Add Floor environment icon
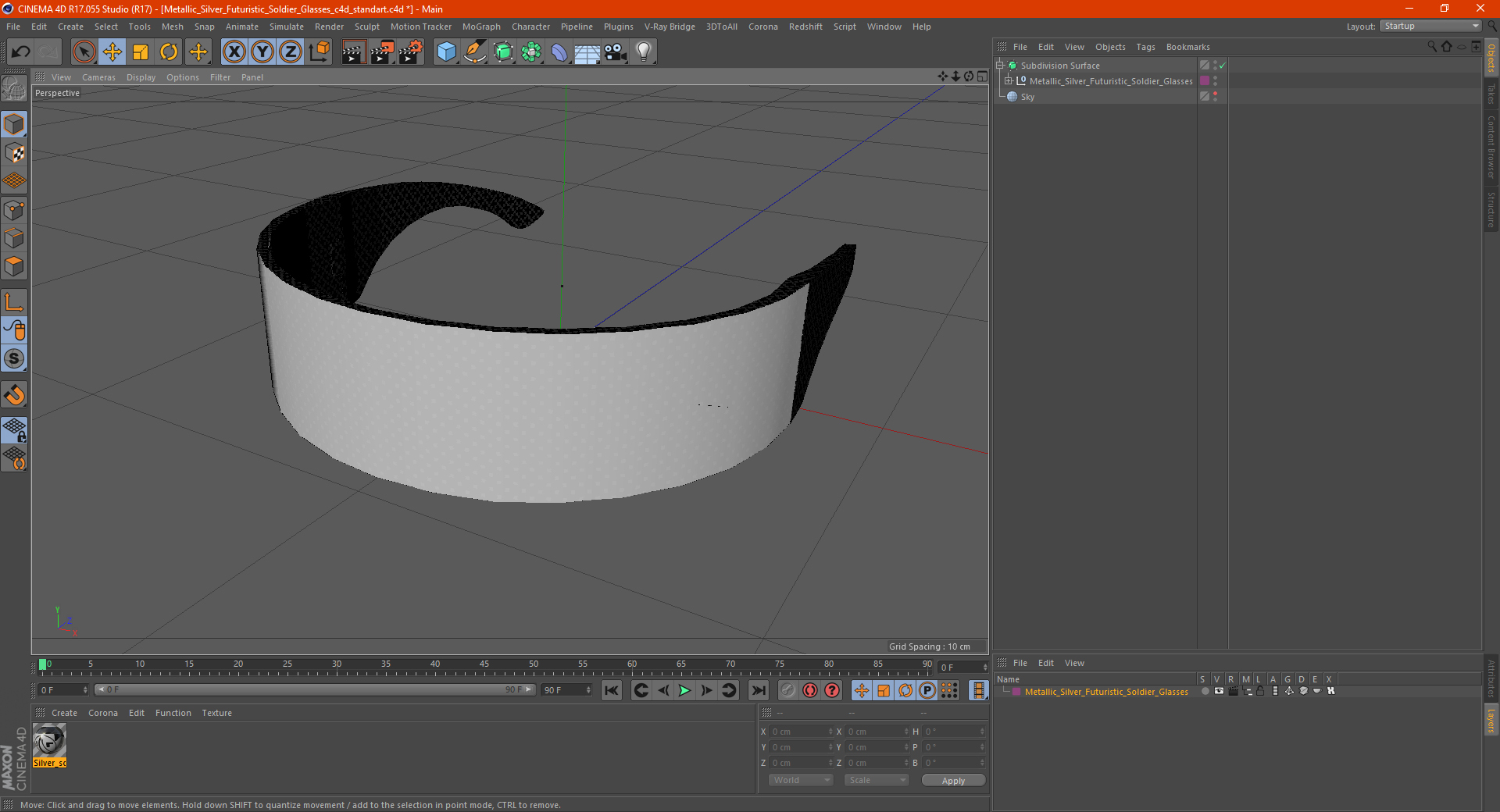The image size is (1500, 812). [587, 52]
